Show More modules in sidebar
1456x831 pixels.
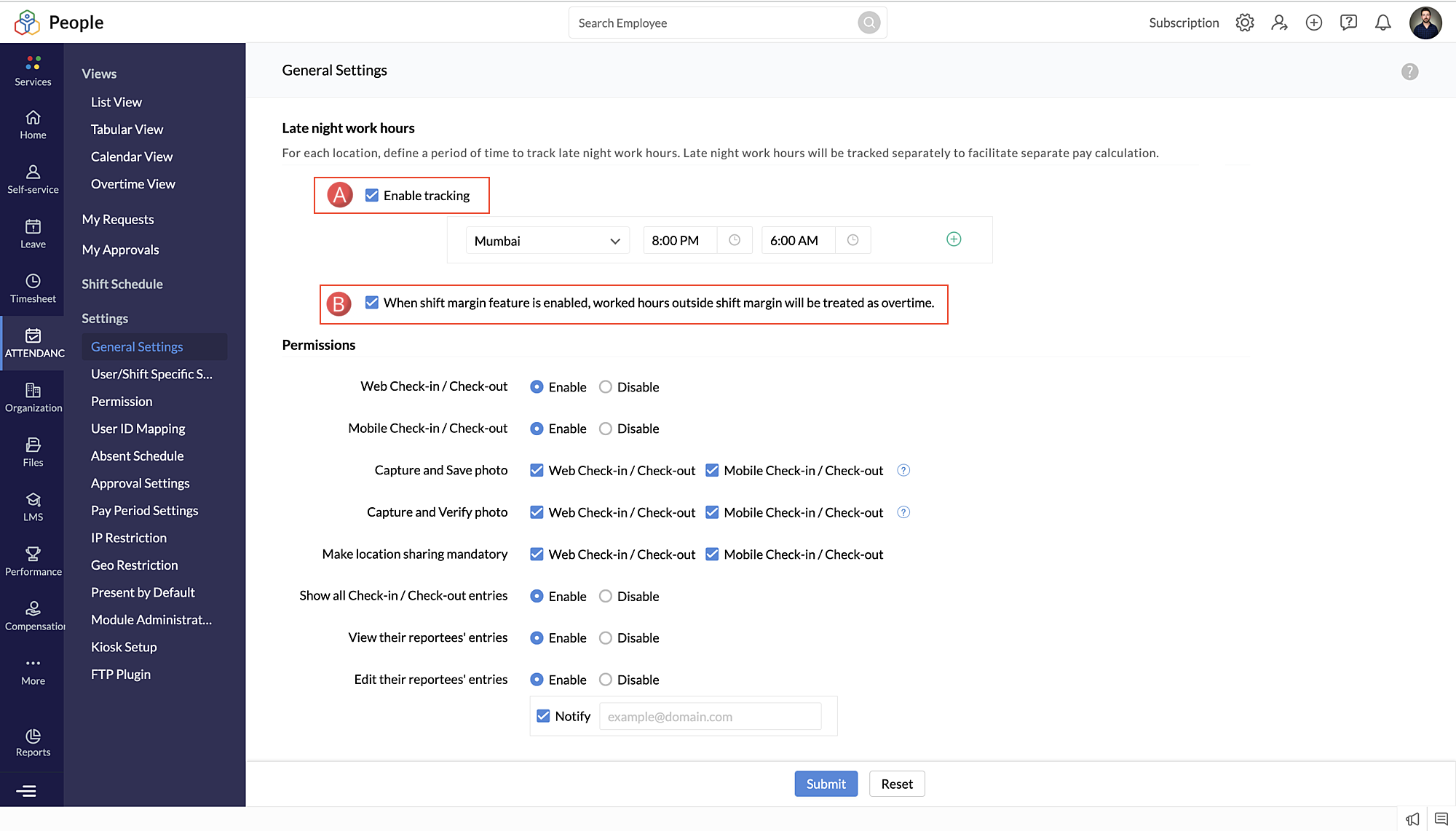(x=33, y=671)
